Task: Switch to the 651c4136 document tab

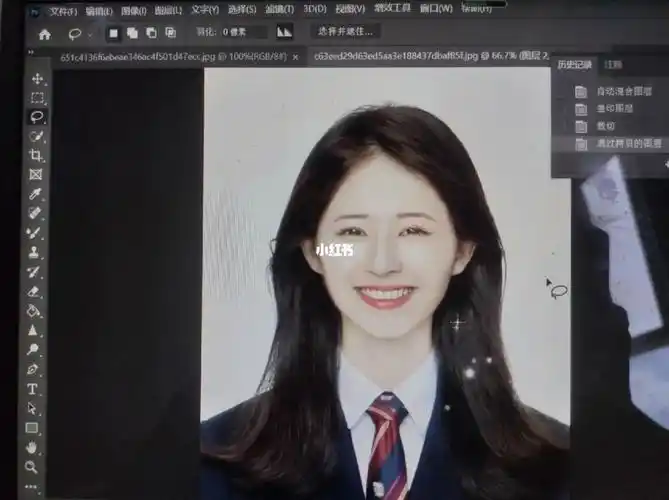Action: coord(174,57)
